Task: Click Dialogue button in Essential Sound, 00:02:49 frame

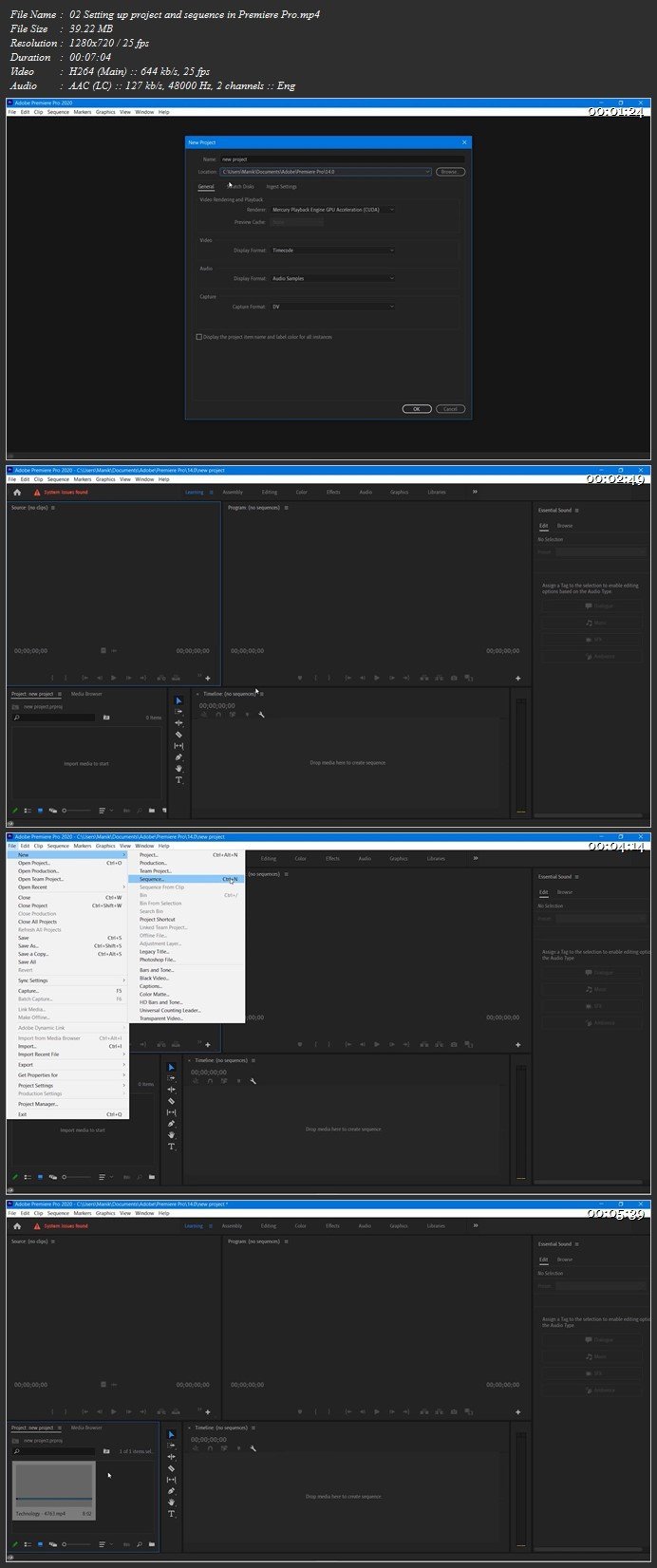Action: tap(591, 606)
